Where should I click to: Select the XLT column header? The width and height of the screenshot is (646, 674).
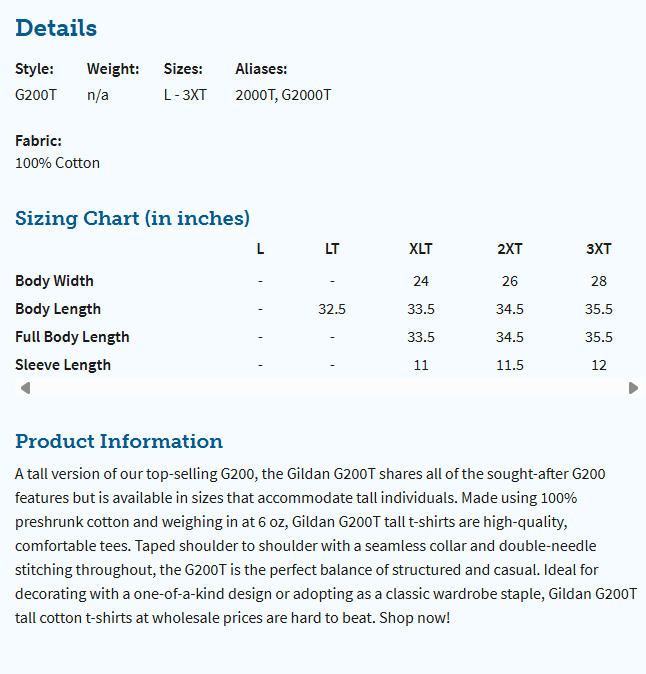tap(421, 249)
